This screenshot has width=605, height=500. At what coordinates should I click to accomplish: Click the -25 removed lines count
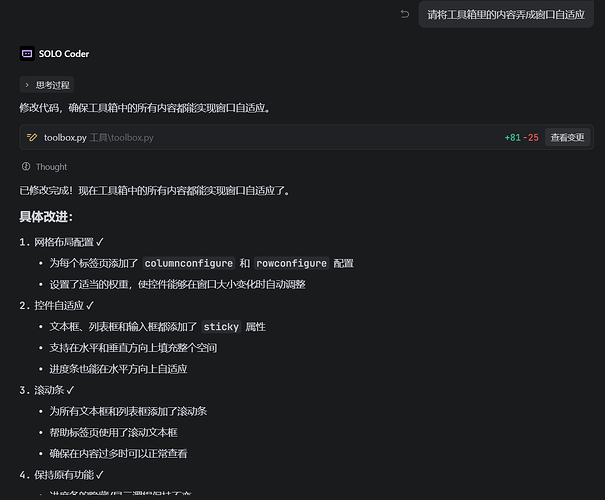tap(532, 137)
